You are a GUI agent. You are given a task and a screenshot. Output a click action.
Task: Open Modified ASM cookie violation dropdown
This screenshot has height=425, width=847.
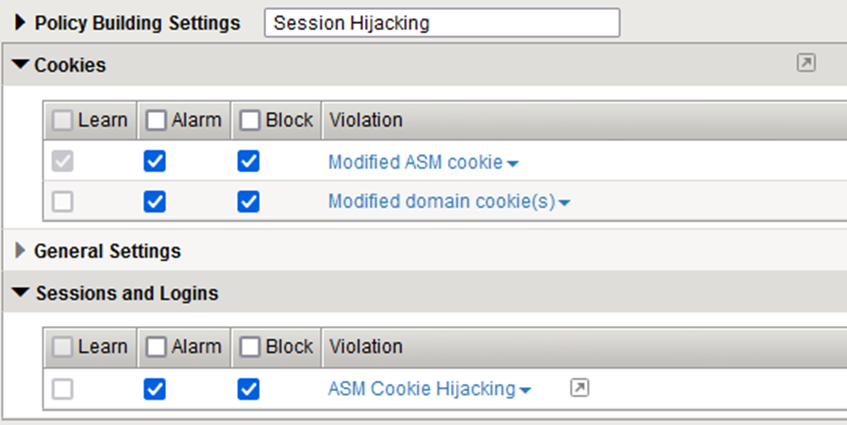click(512, 163)
